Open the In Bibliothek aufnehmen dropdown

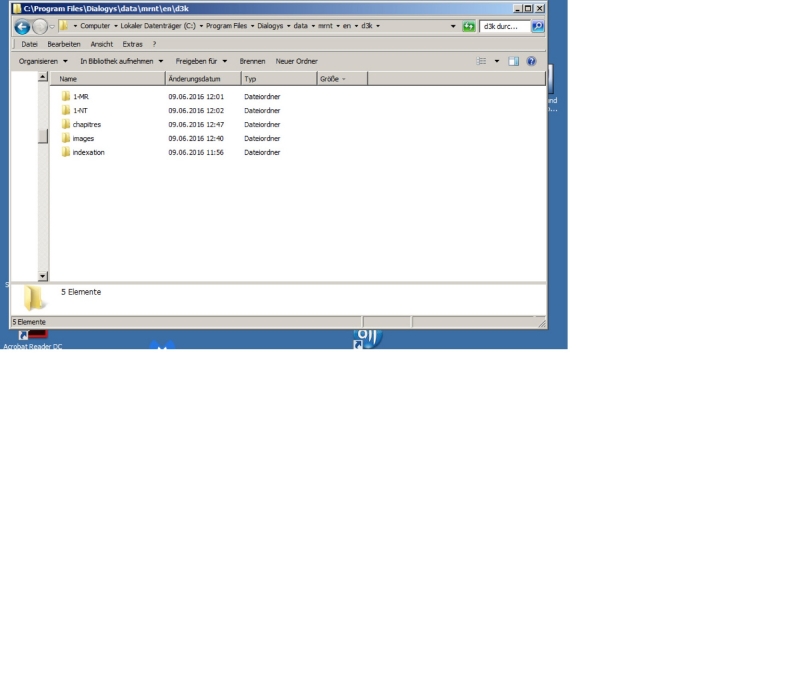[121, 61]
